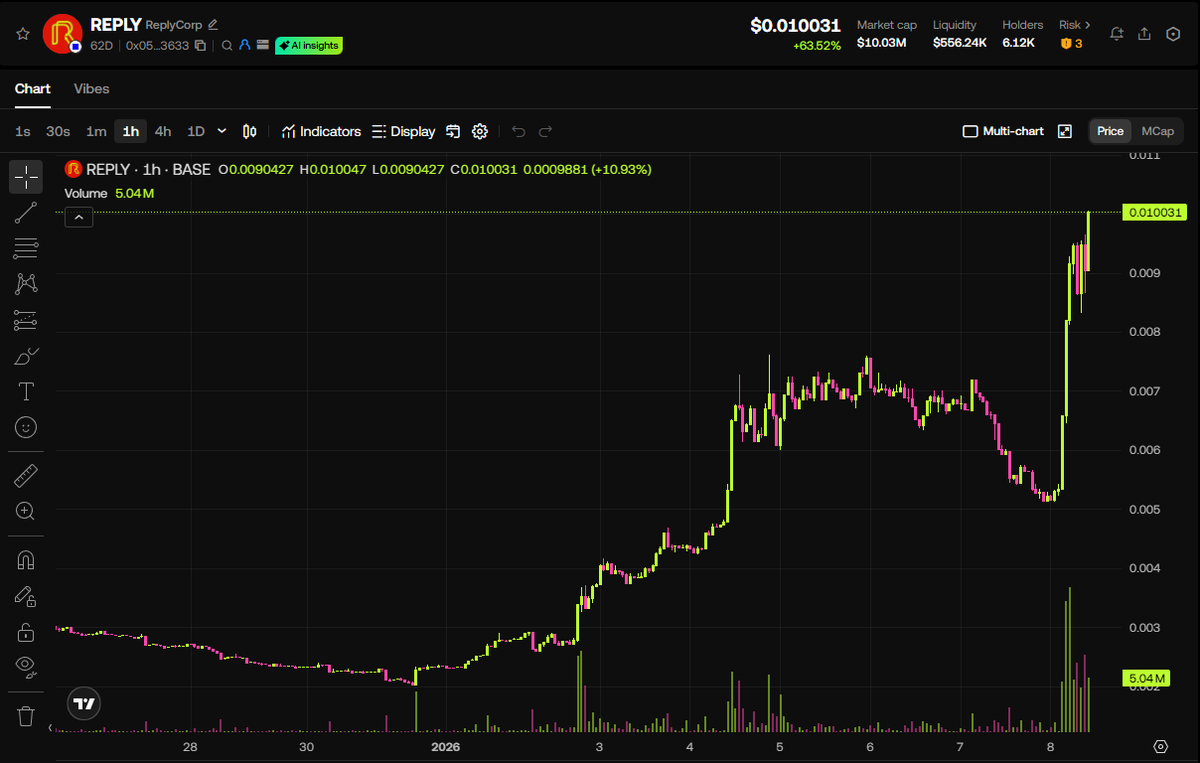
Task: Open the hexagon settings icon in the header
Action: point(1173,34)
